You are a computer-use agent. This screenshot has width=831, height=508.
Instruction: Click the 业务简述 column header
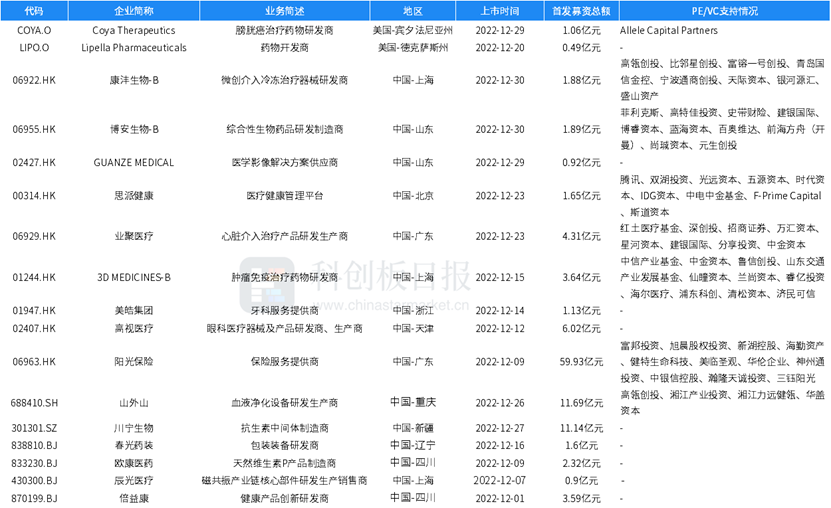point(285,11)
